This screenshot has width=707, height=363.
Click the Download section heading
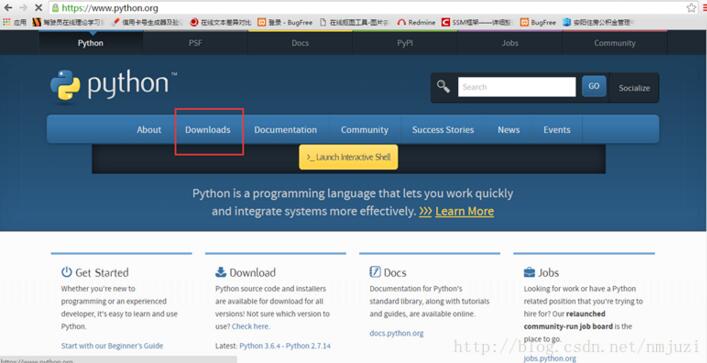252,273
